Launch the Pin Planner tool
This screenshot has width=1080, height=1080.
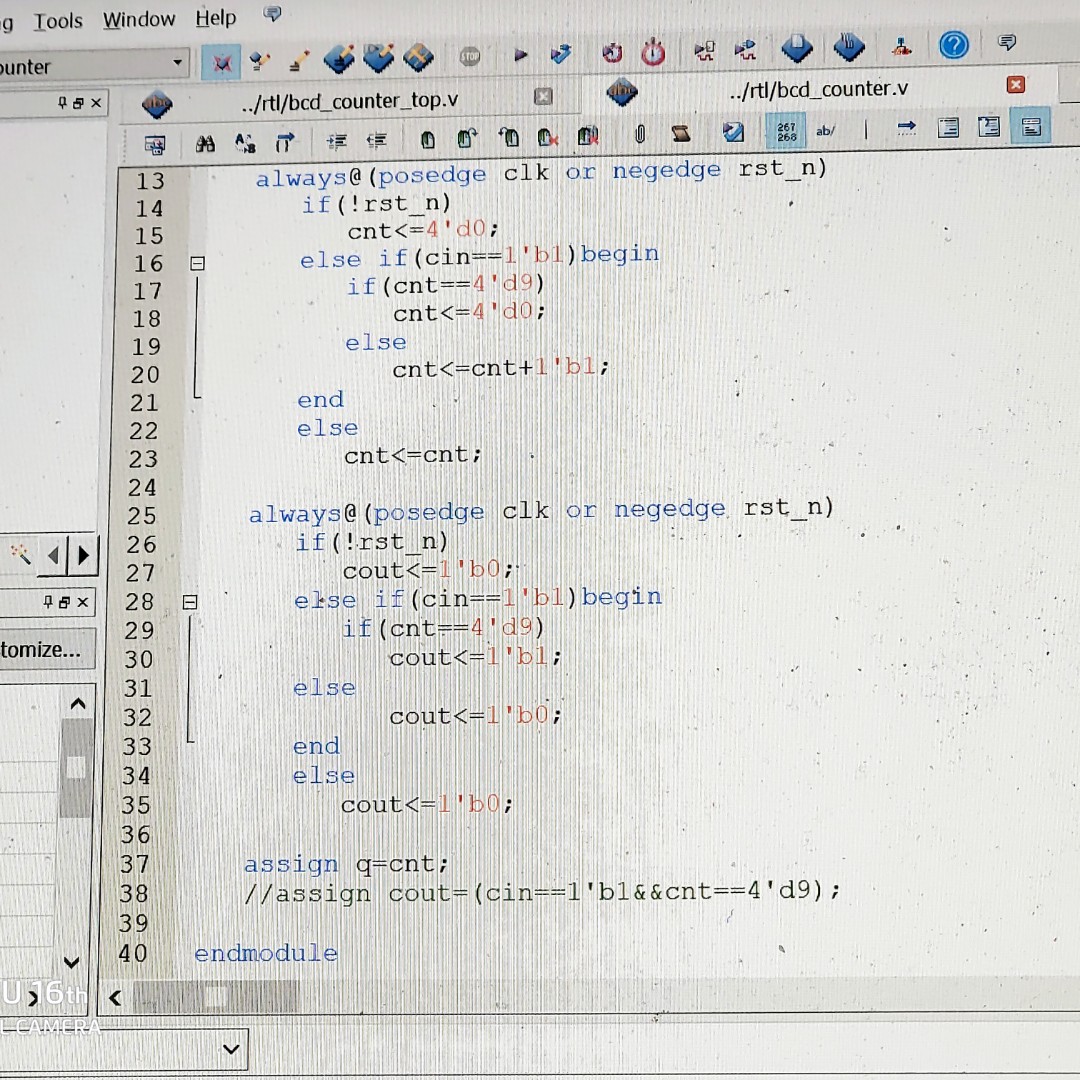pos(339,59)
